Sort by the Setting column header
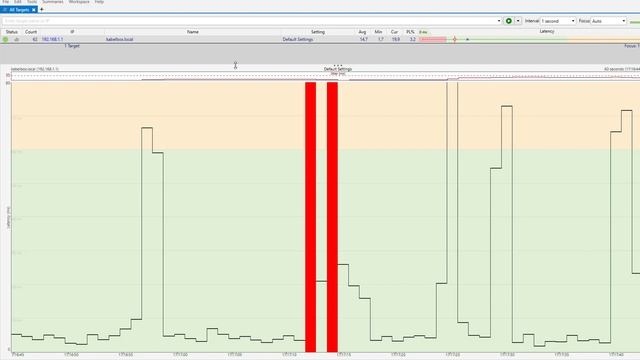 (318, 32)
